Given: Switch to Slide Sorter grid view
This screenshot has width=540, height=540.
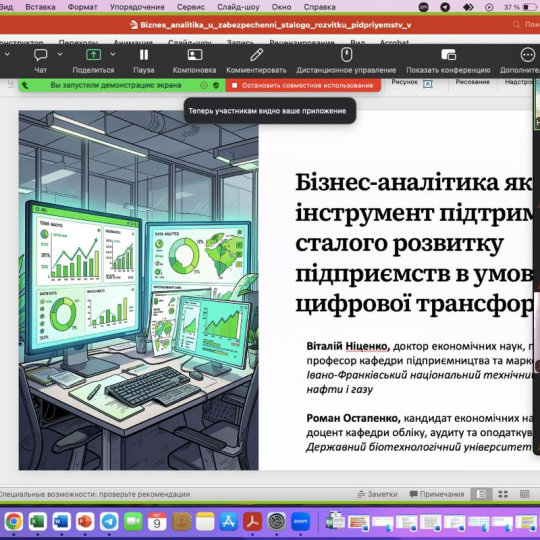Looking at the screenshot, I should [x=503, y=494].
